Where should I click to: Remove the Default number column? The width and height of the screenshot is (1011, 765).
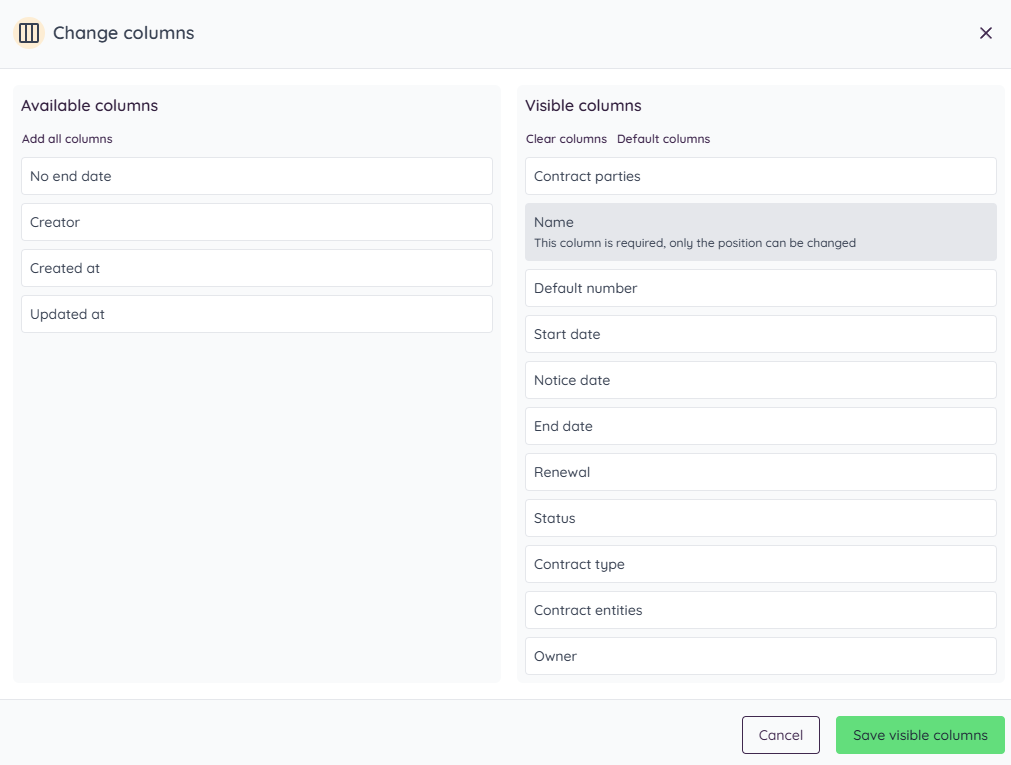pos(760,288)
